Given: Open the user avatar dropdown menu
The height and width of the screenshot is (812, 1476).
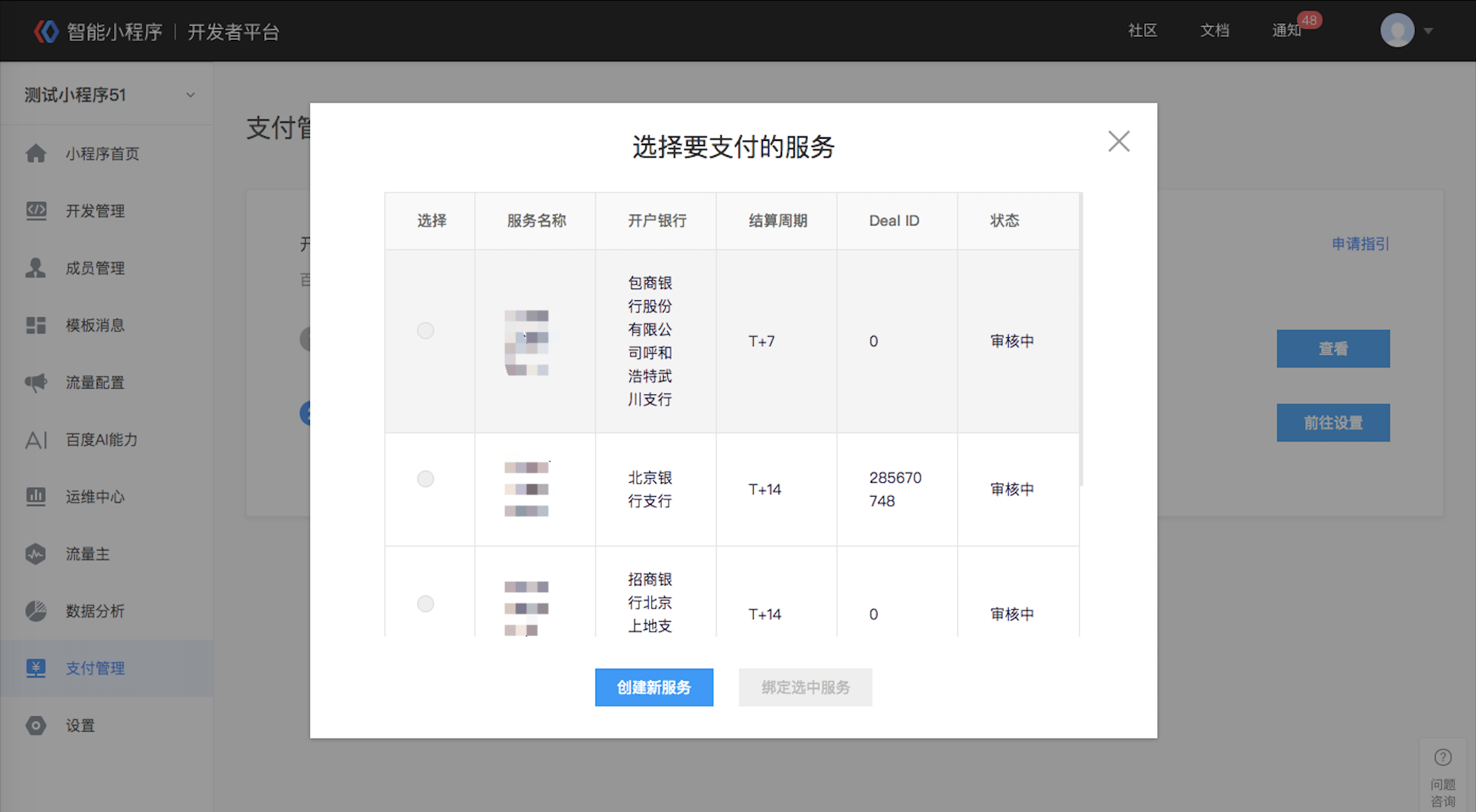Looking at the screenshot, I should click(x=1397, y=30).
